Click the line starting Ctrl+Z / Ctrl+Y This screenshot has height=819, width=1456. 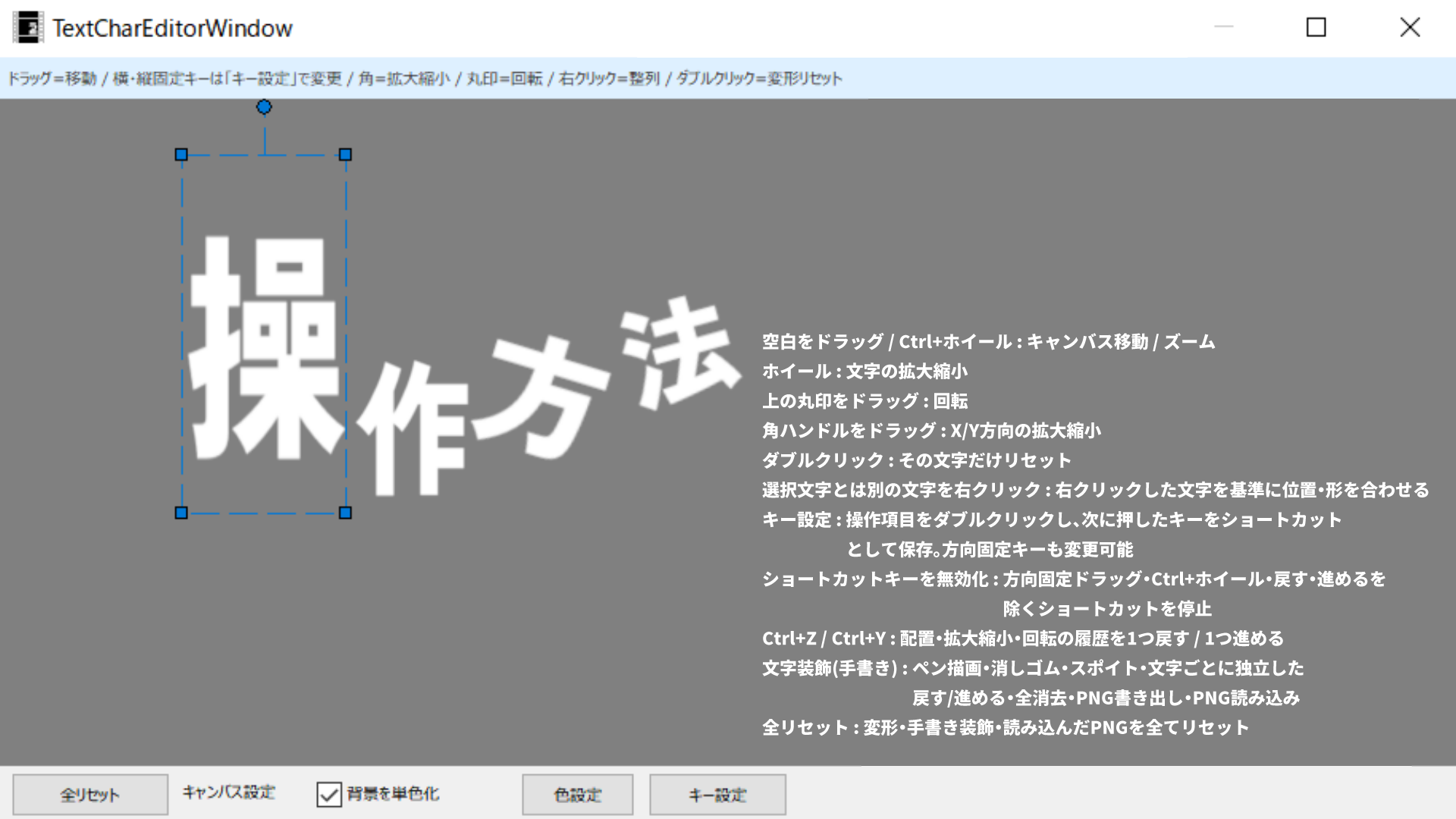1023,639
